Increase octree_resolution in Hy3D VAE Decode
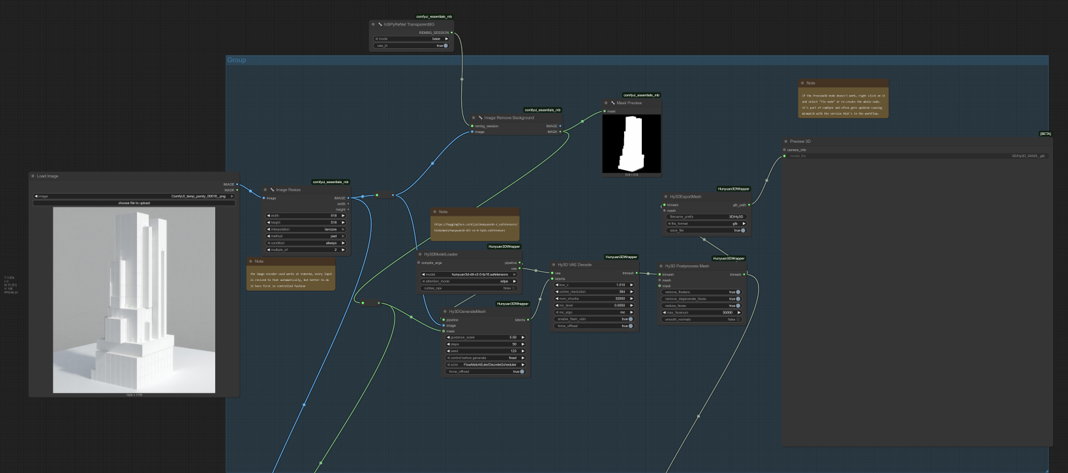Screen dimensions: 1068x473 coord(631,292)
